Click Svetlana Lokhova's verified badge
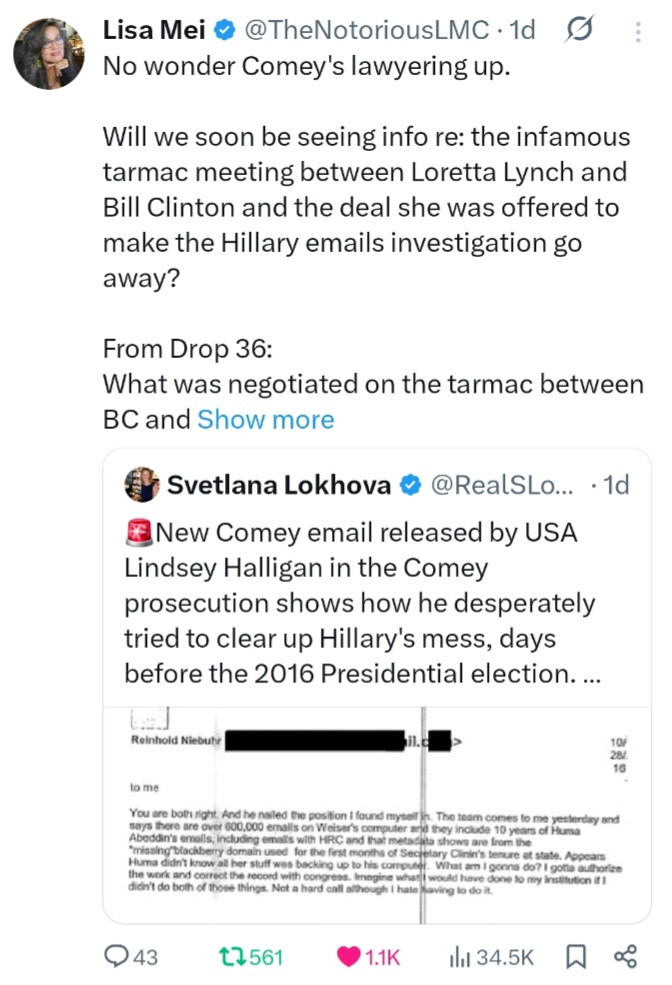Screen dimensions: 672x985 pos(410,486)
